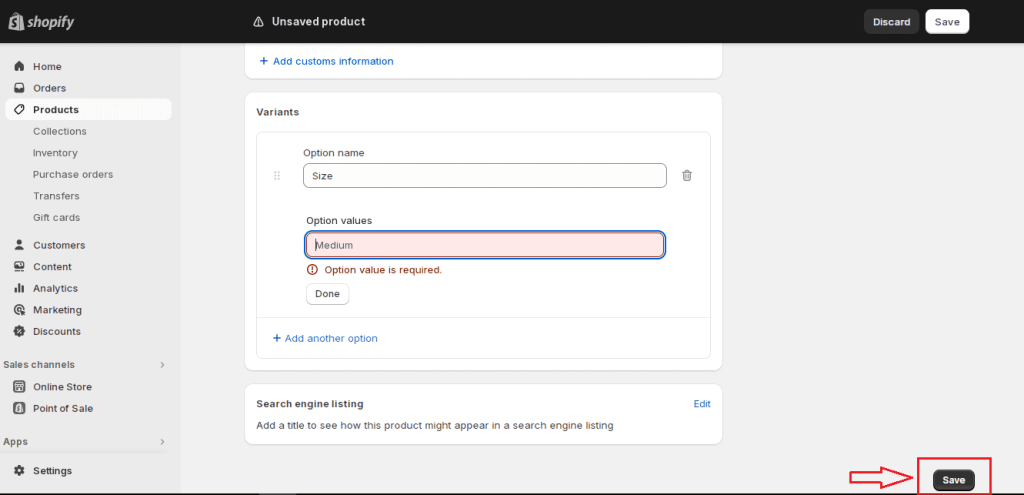Focus the Option name field with Size

click(x=485, y=175)
